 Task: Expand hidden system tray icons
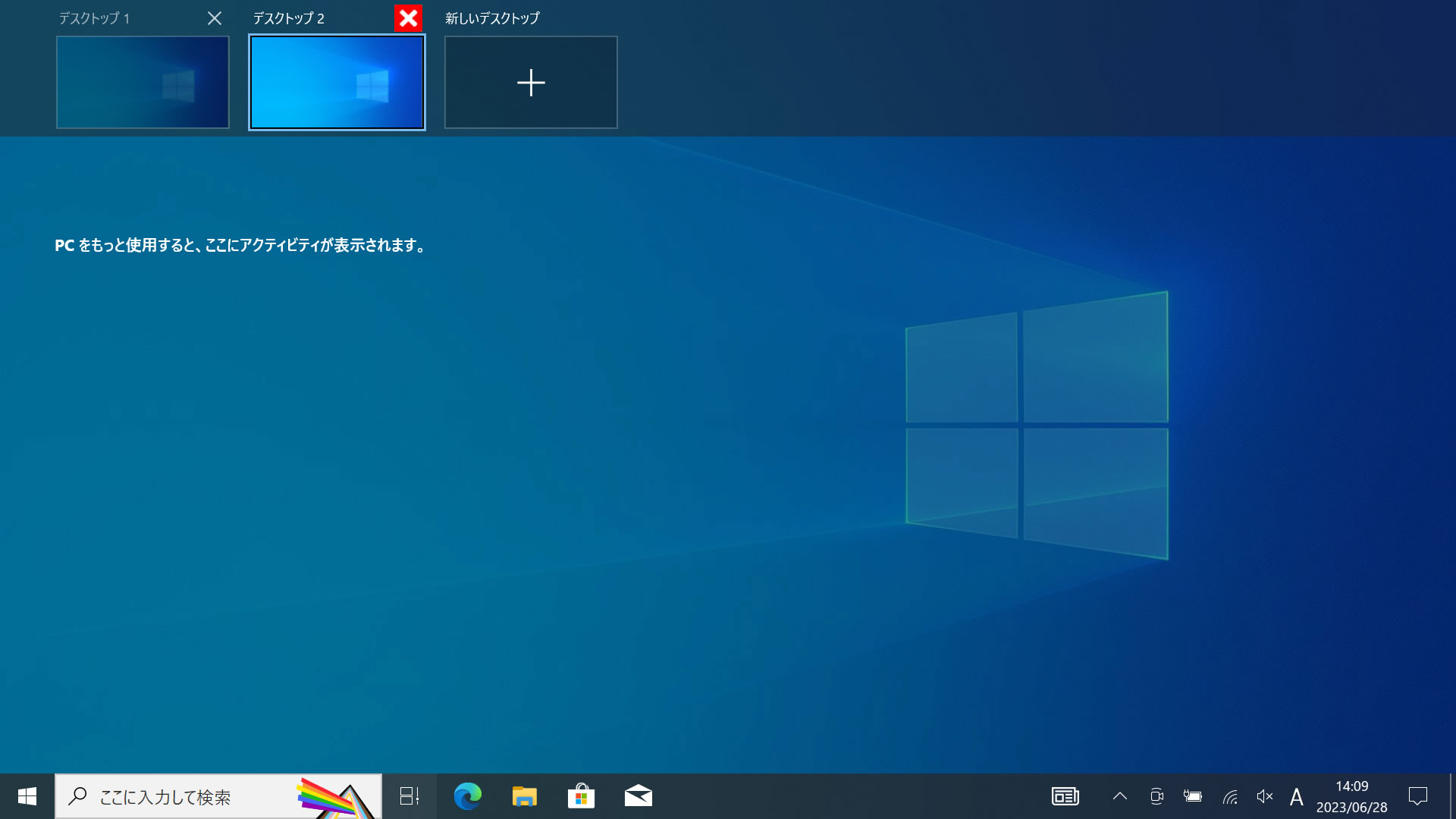point(1120,796)
